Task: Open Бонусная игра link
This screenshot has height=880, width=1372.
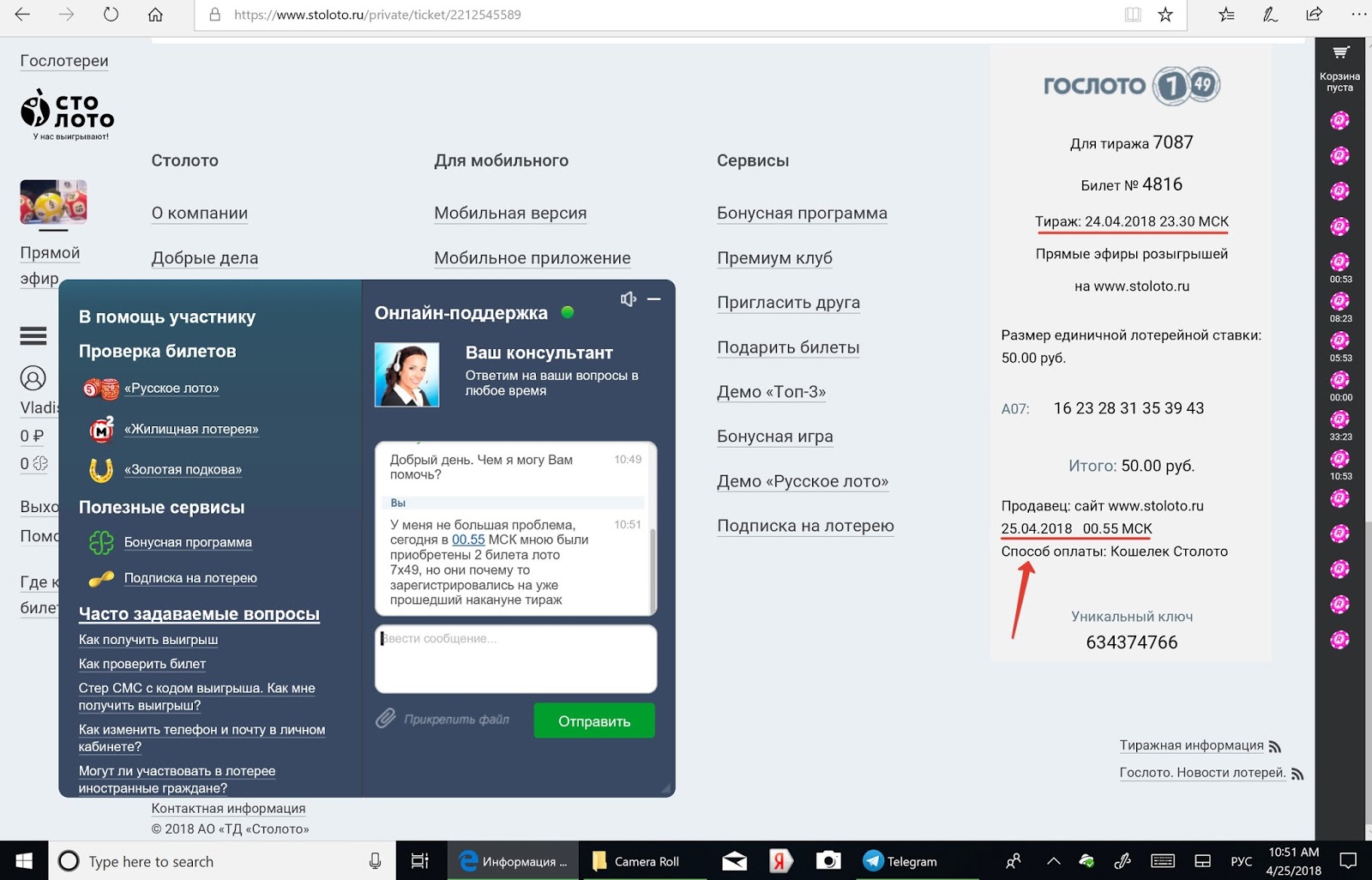Action: [x=775, y=436]
